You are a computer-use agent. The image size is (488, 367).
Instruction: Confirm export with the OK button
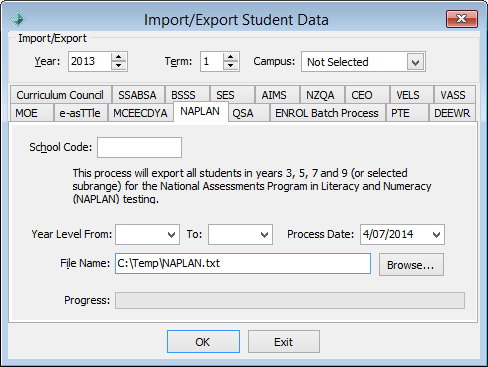(203, 342)
